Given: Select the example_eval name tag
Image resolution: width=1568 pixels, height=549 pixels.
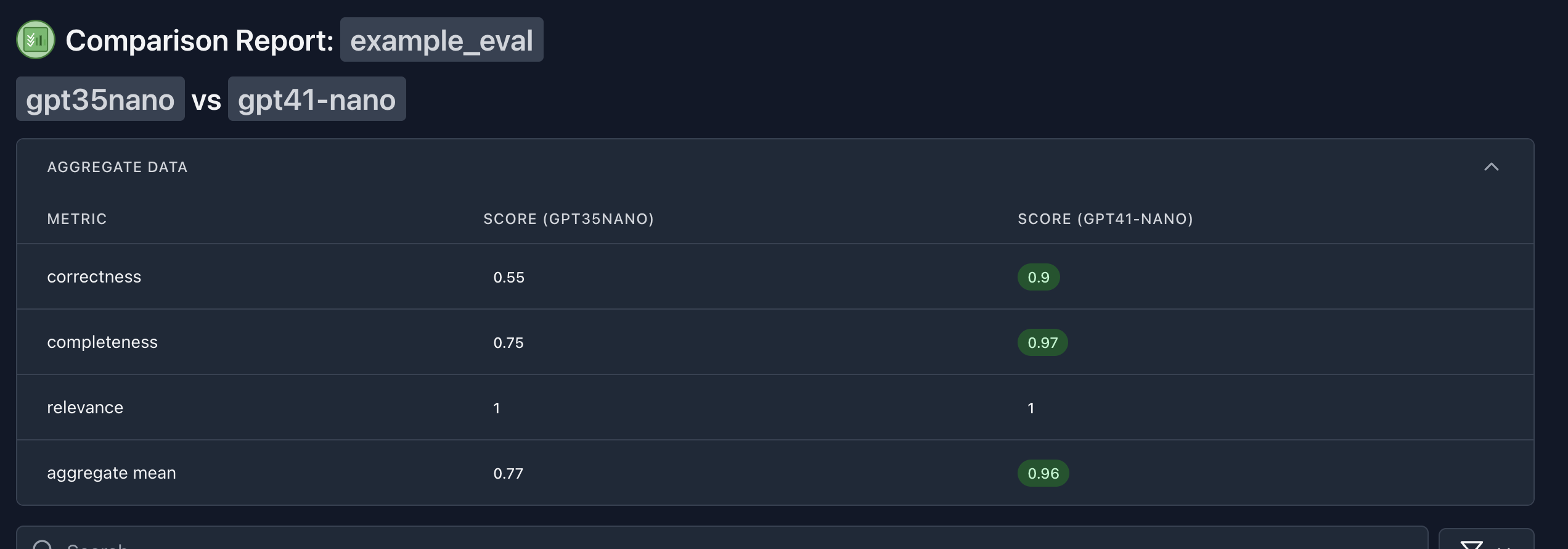Looking at the screenshot, I should [x=441, y=40].
